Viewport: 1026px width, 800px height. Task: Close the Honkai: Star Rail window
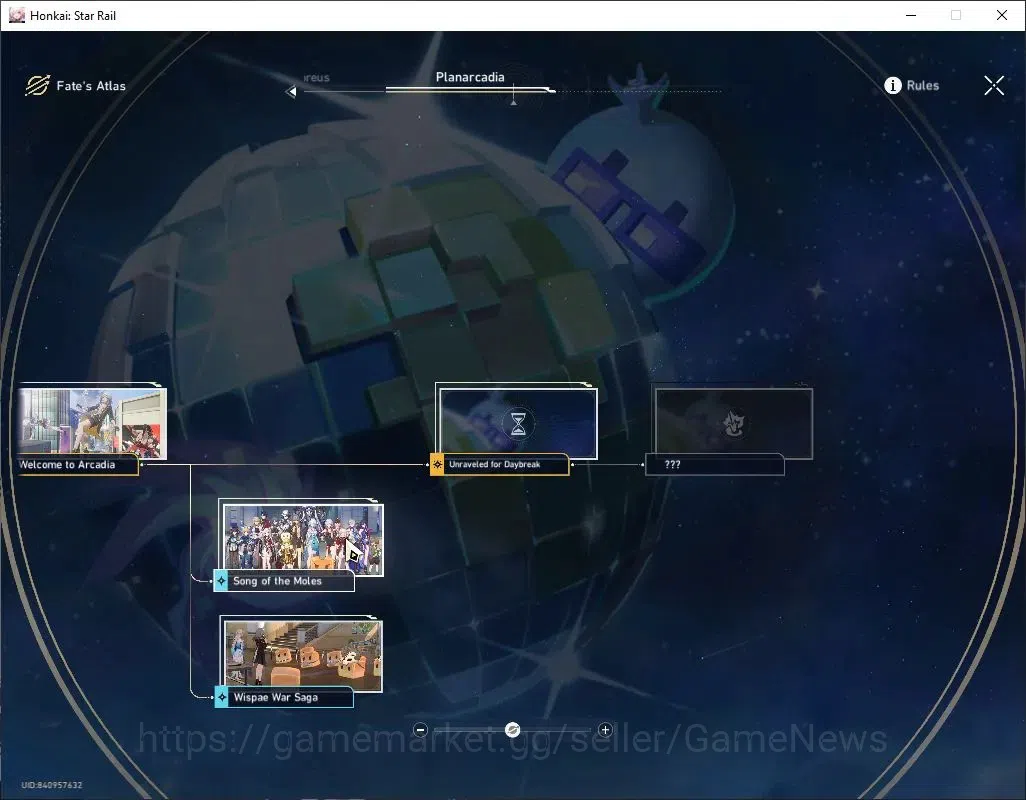click(x=1002, y=15)
